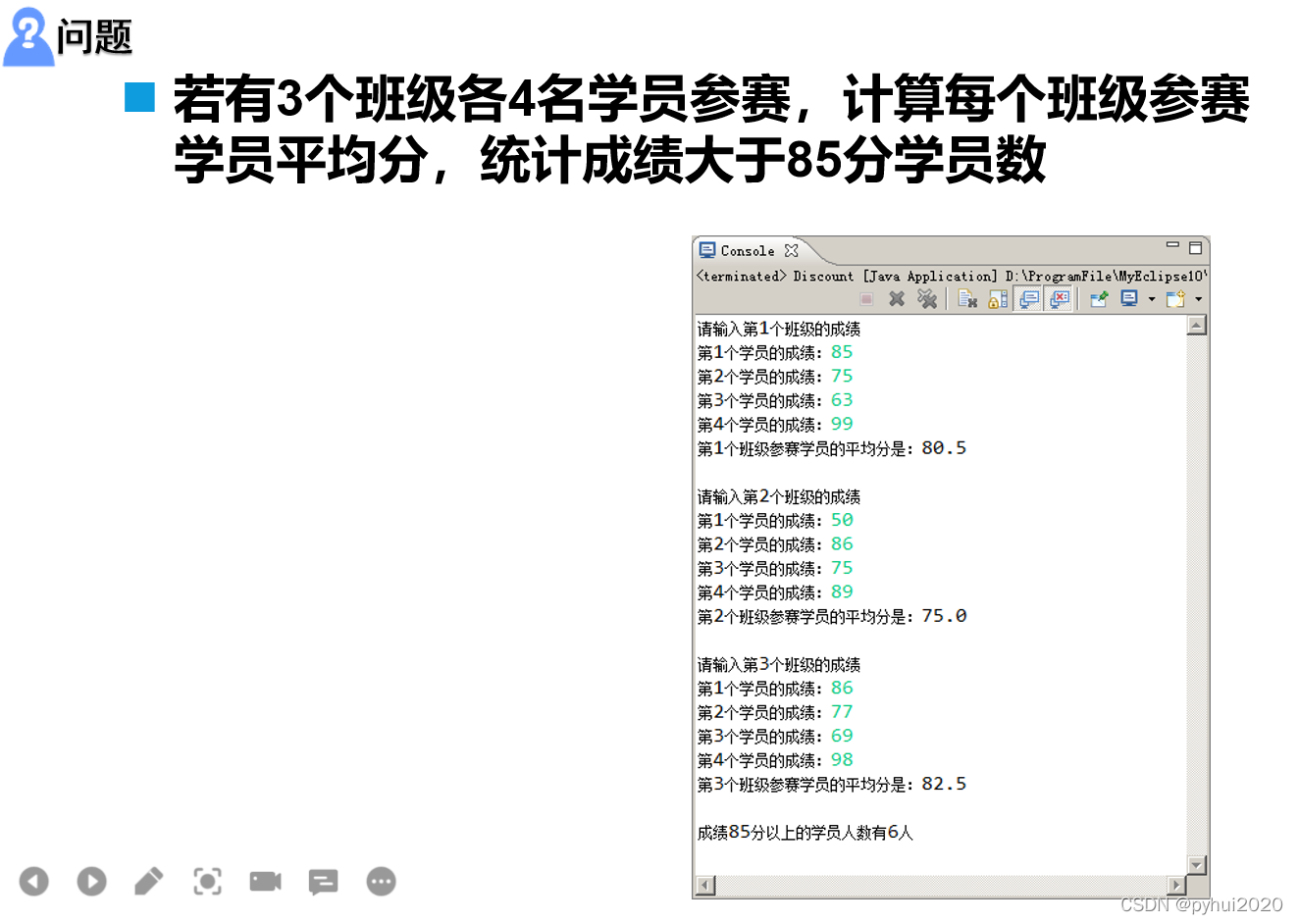Viewport: 1298px width, 924px height.
Task: Click the subtitles/captions icon in slideshow controls
Action: coord(323,882)
